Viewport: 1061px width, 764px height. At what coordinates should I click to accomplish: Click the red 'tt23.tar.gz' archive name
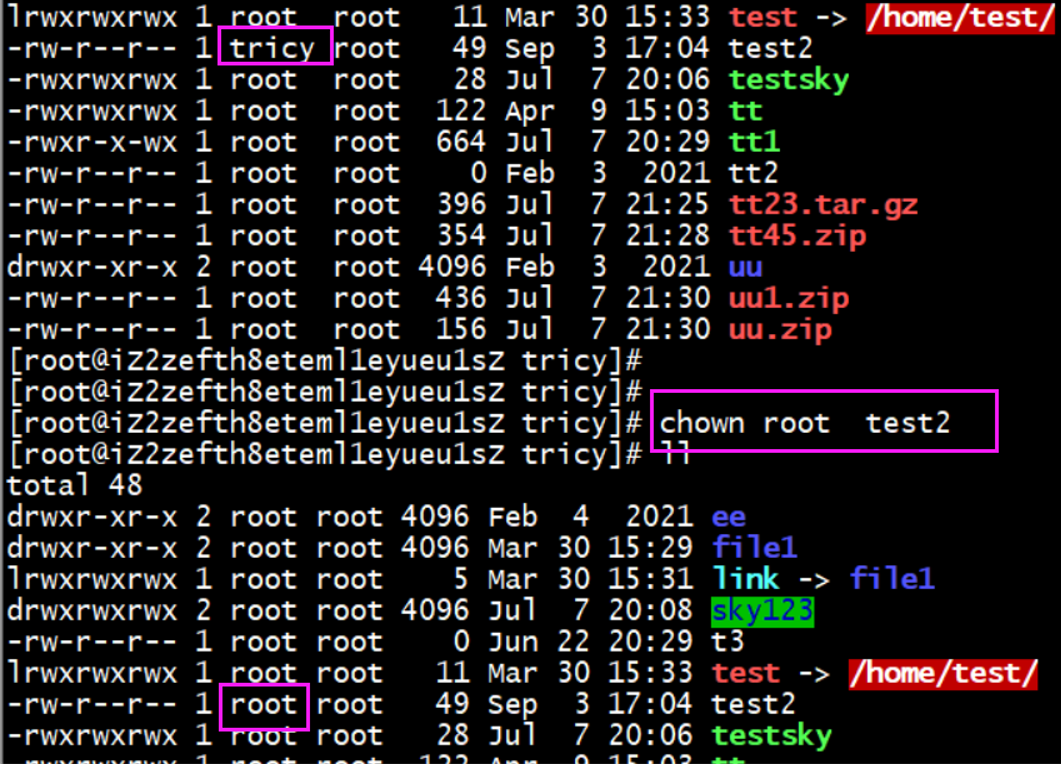point(823,205)
